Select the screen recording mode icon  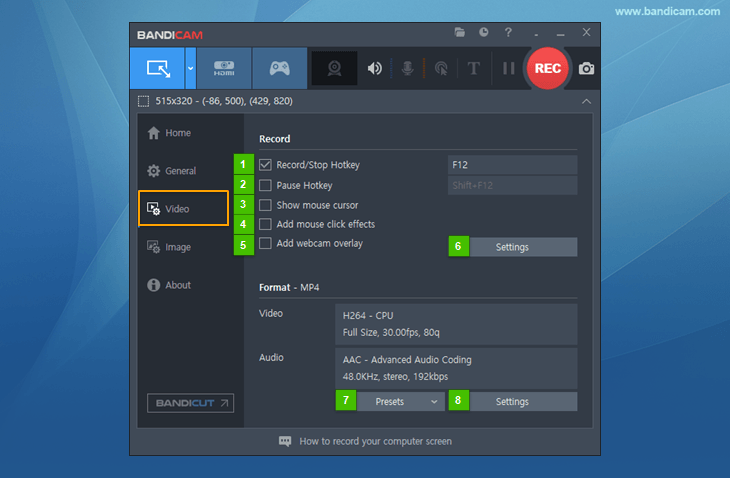[x=158, y=68]
